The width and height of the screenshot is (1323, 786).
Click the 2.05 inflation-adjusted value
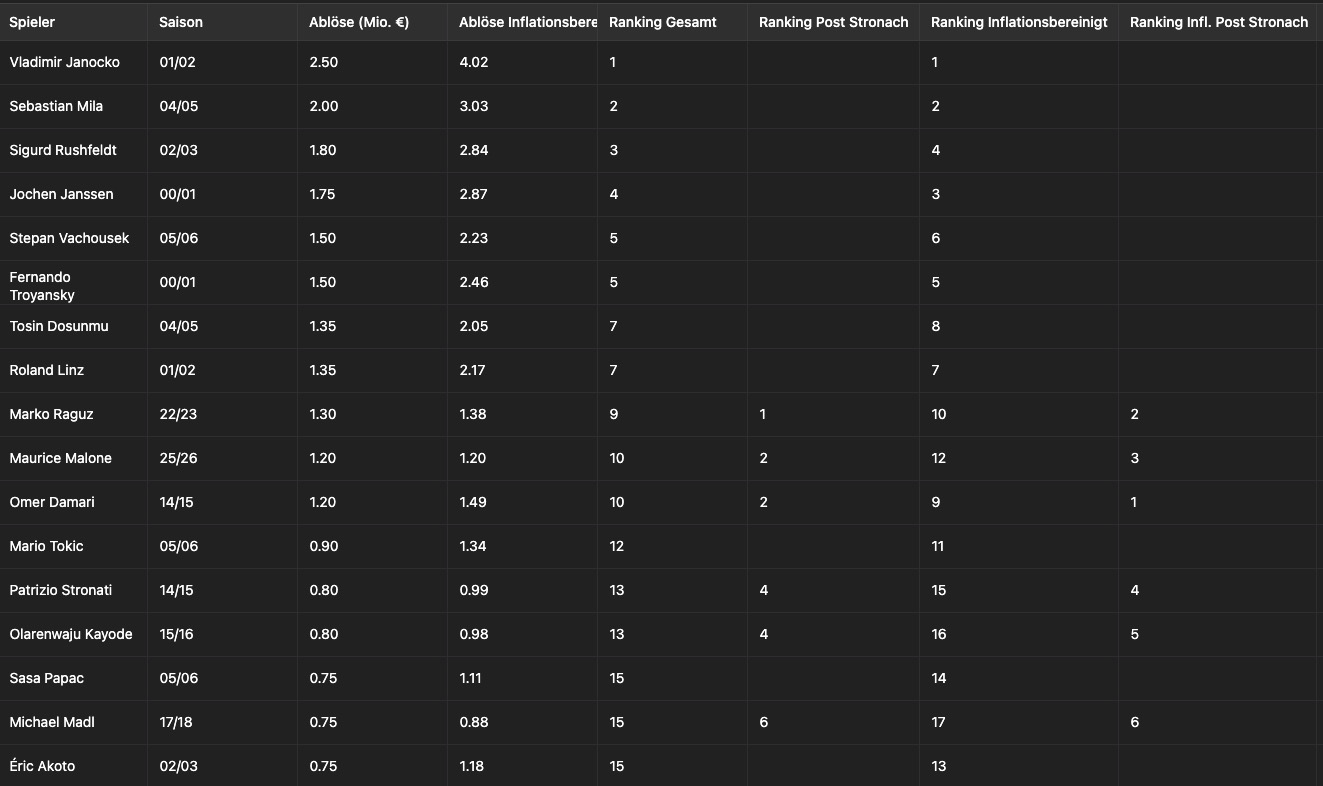pyautogui.click(x=473, y=326)
